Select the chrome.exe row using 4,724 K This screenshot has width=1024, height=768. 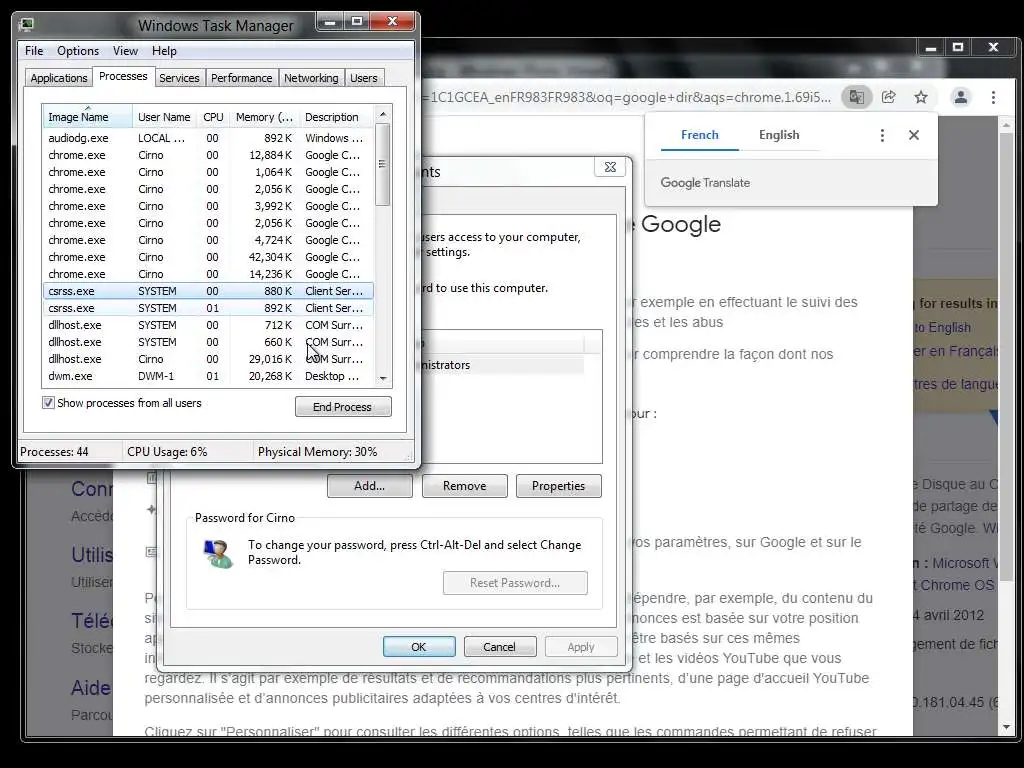click(208, 240)
